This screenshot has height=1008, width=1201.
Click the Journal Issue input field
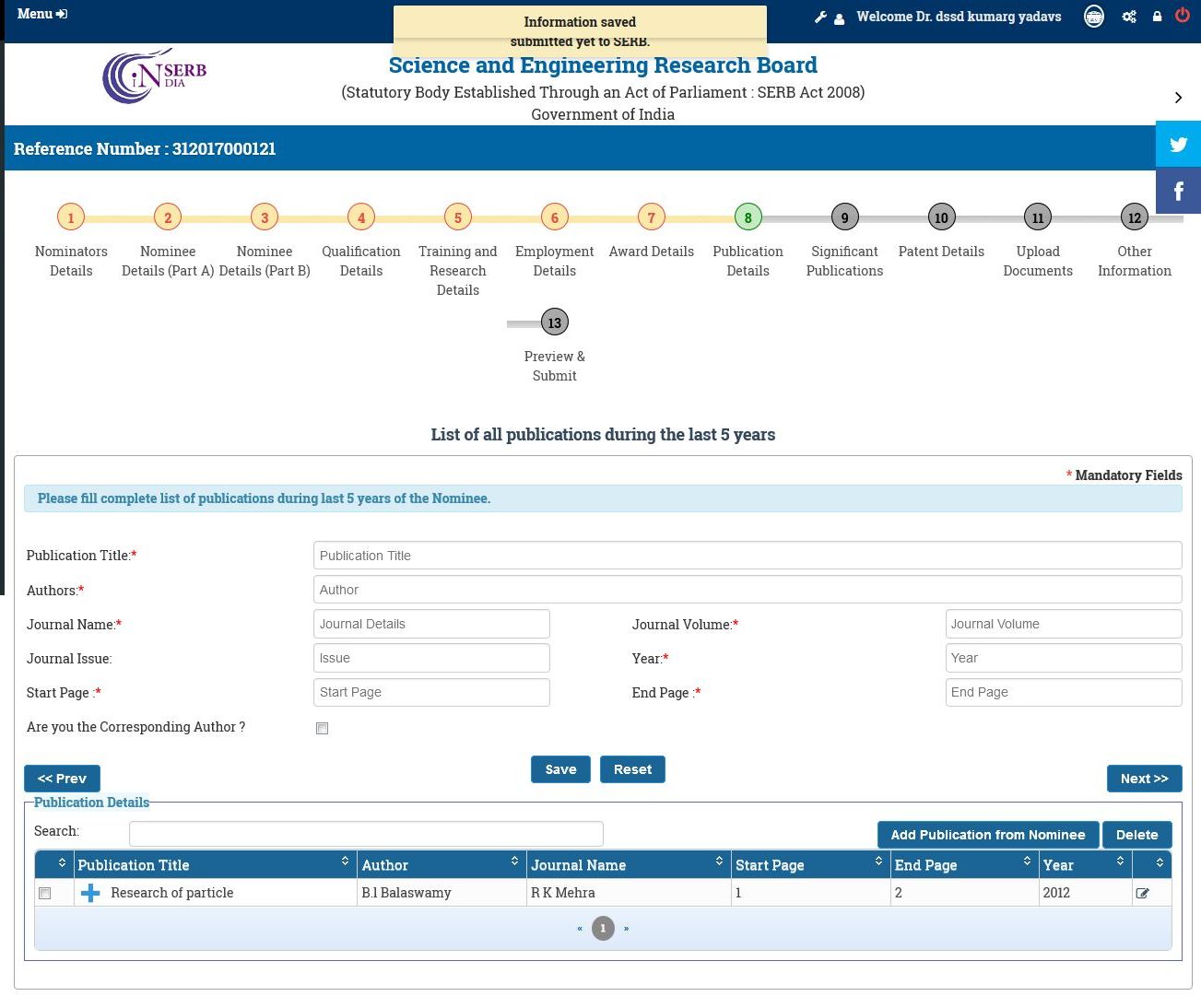[431, 658]
